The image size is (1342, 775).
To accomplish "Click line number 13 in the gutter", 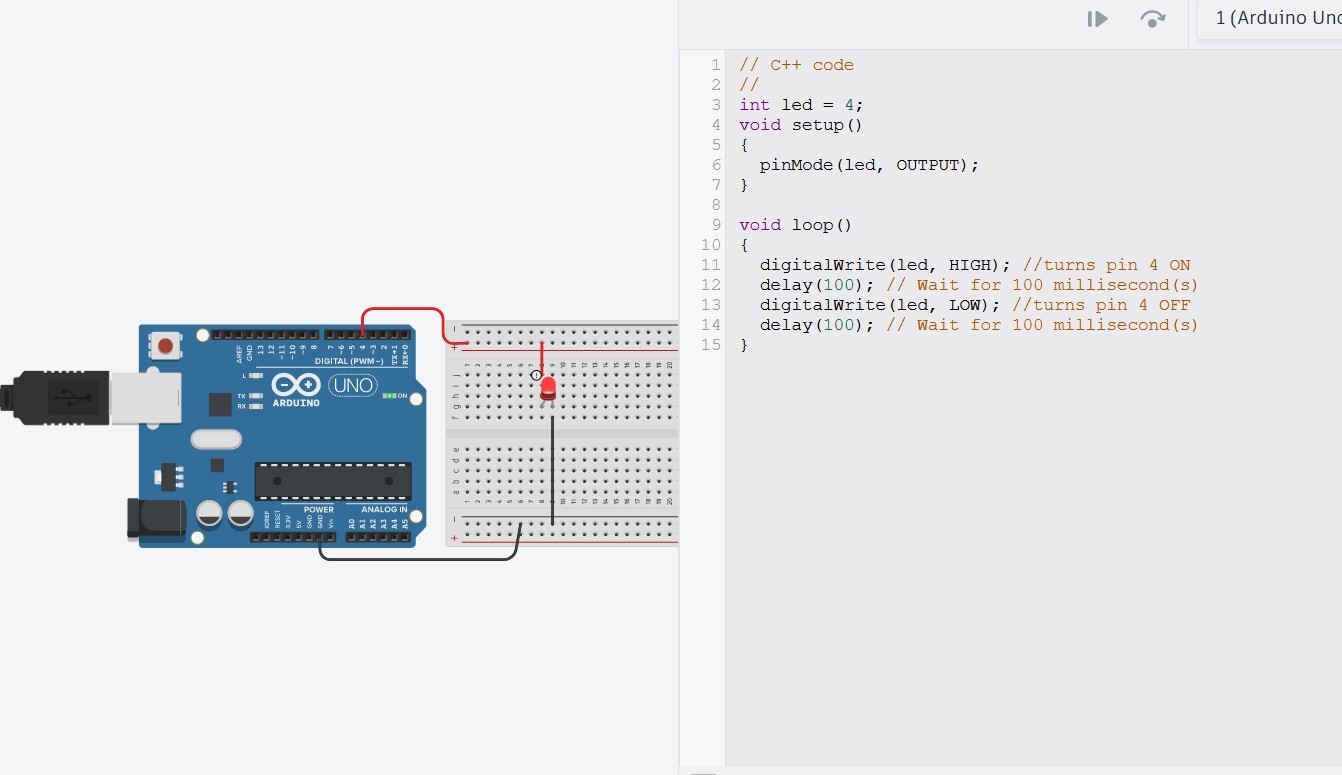I will click(711, 305).
